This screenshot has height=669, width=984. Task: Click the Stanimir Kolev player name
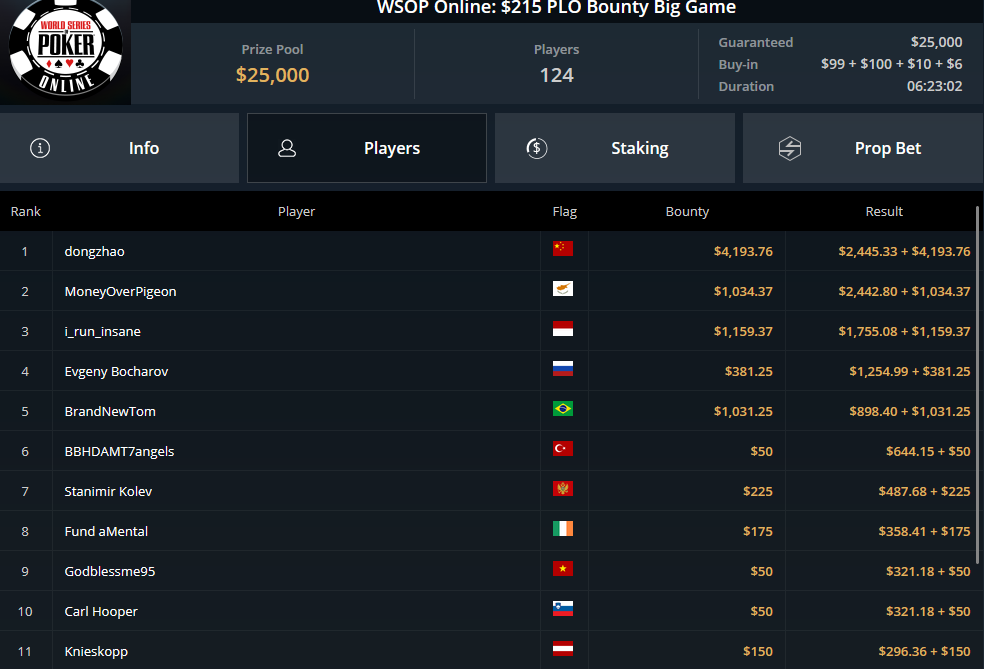tap(108, 491)
